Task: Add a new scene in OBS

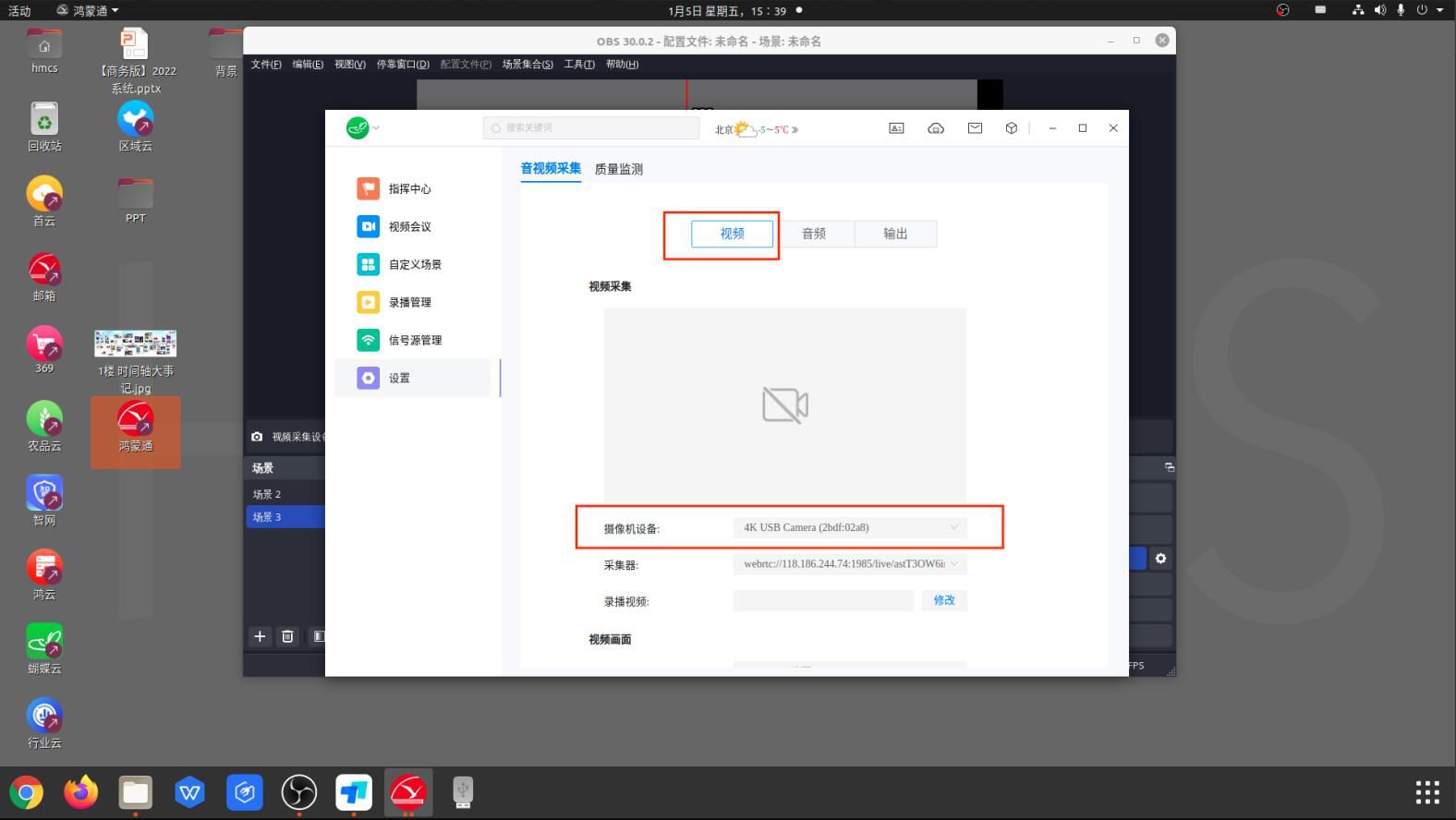Action: tap(260, 636)
